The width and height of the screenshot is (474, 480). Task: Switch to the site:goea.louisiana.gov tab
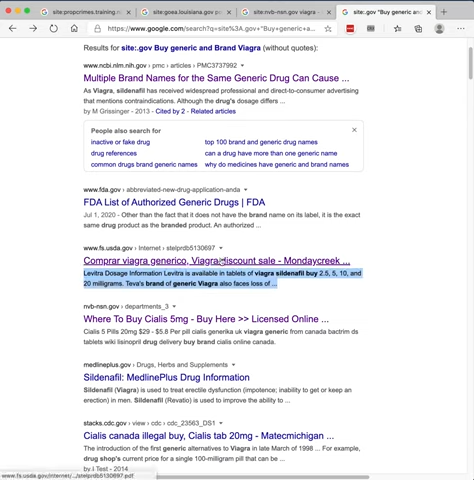point(187,12)
